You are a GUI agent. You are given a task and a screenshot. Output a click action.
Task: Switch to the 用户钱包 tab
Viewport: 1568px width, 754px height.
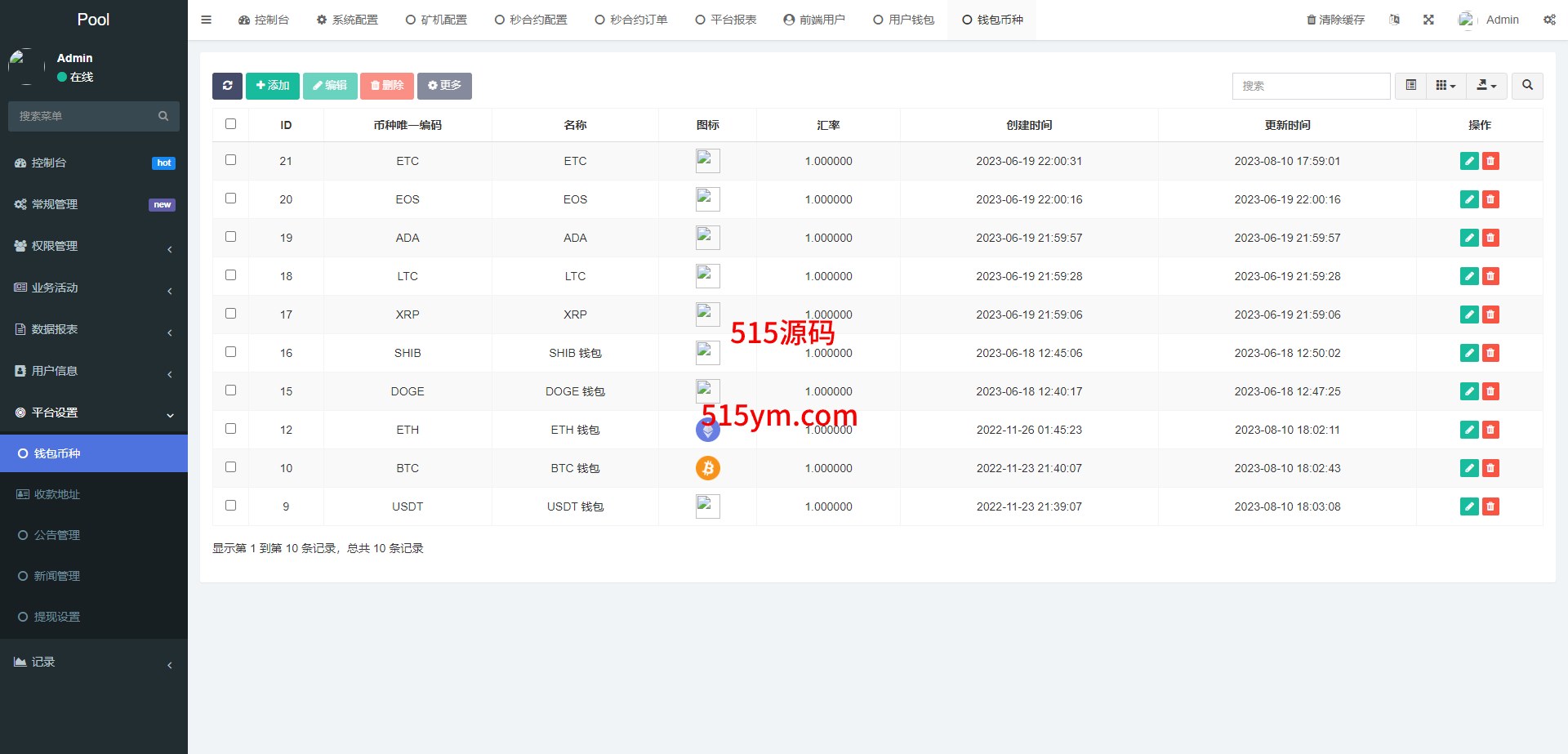pyautogui.click(x=903, y=20)
